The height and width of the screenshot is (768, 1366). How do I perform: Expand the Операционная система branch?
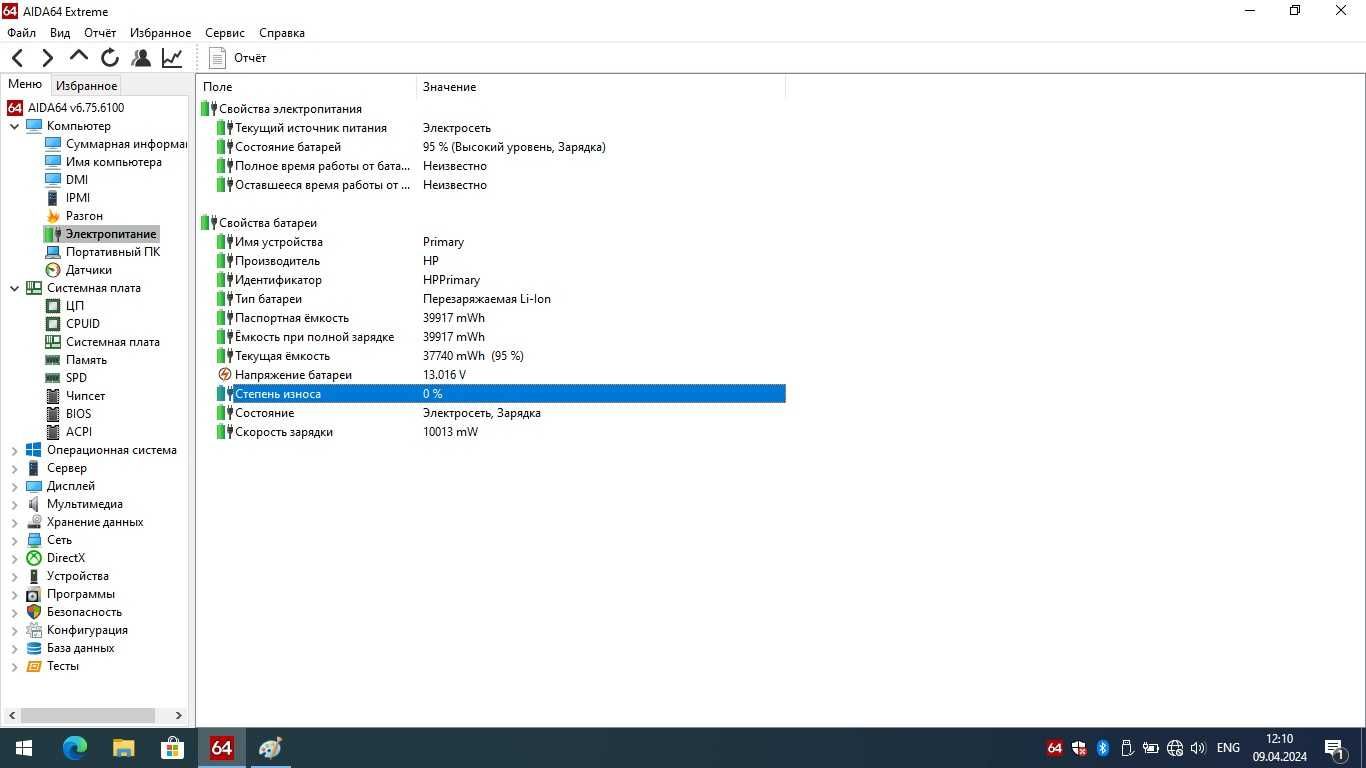[14, 450]
